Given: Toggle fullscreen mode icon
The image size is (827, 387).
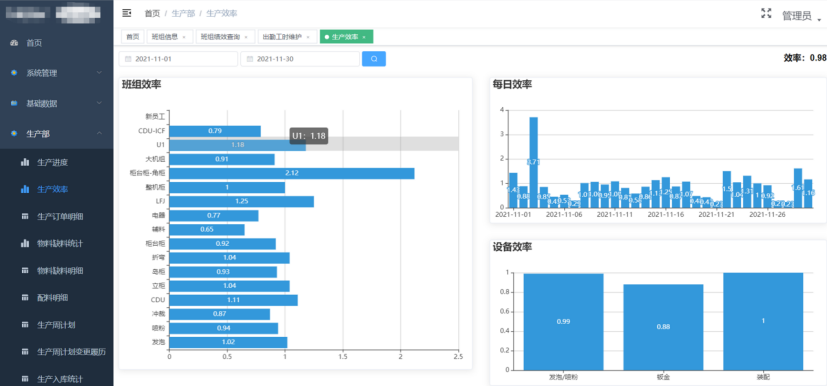Looking at the screenshot, I should (766, 14).
